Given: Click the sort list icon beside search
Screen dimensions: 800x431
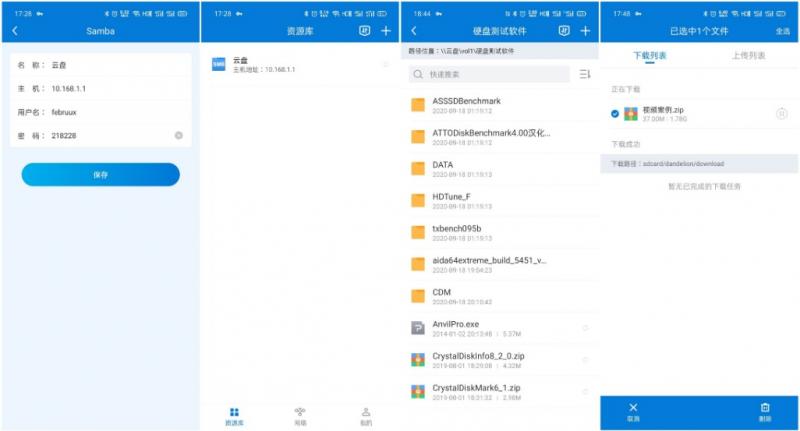Looking at the screenshot, I should [585, 74].
